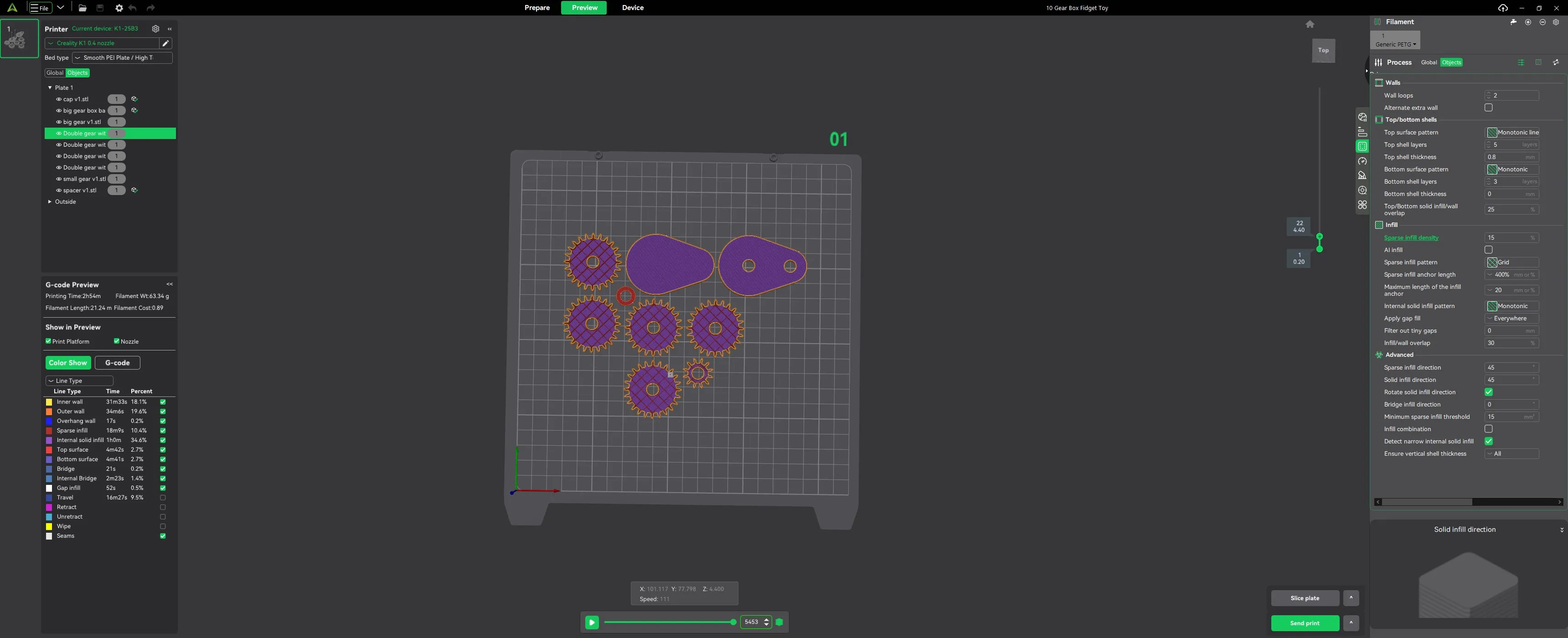Screen dimensions: 1568x638
Task: Enable Infill combination checkbox
Action: [1488, 429]
